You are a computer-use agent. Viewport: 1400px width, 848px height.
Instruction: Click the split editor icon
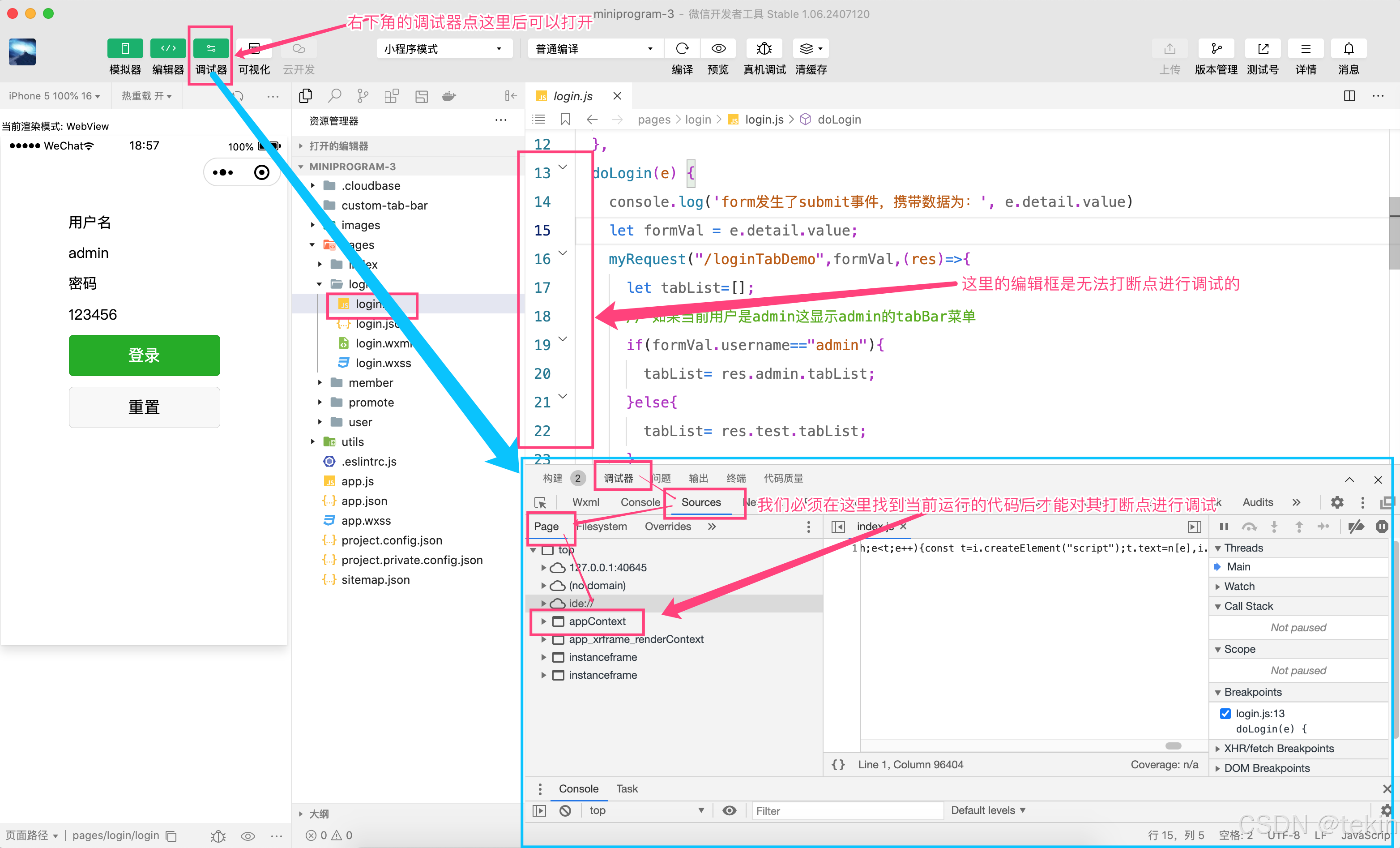(1349, 96)
